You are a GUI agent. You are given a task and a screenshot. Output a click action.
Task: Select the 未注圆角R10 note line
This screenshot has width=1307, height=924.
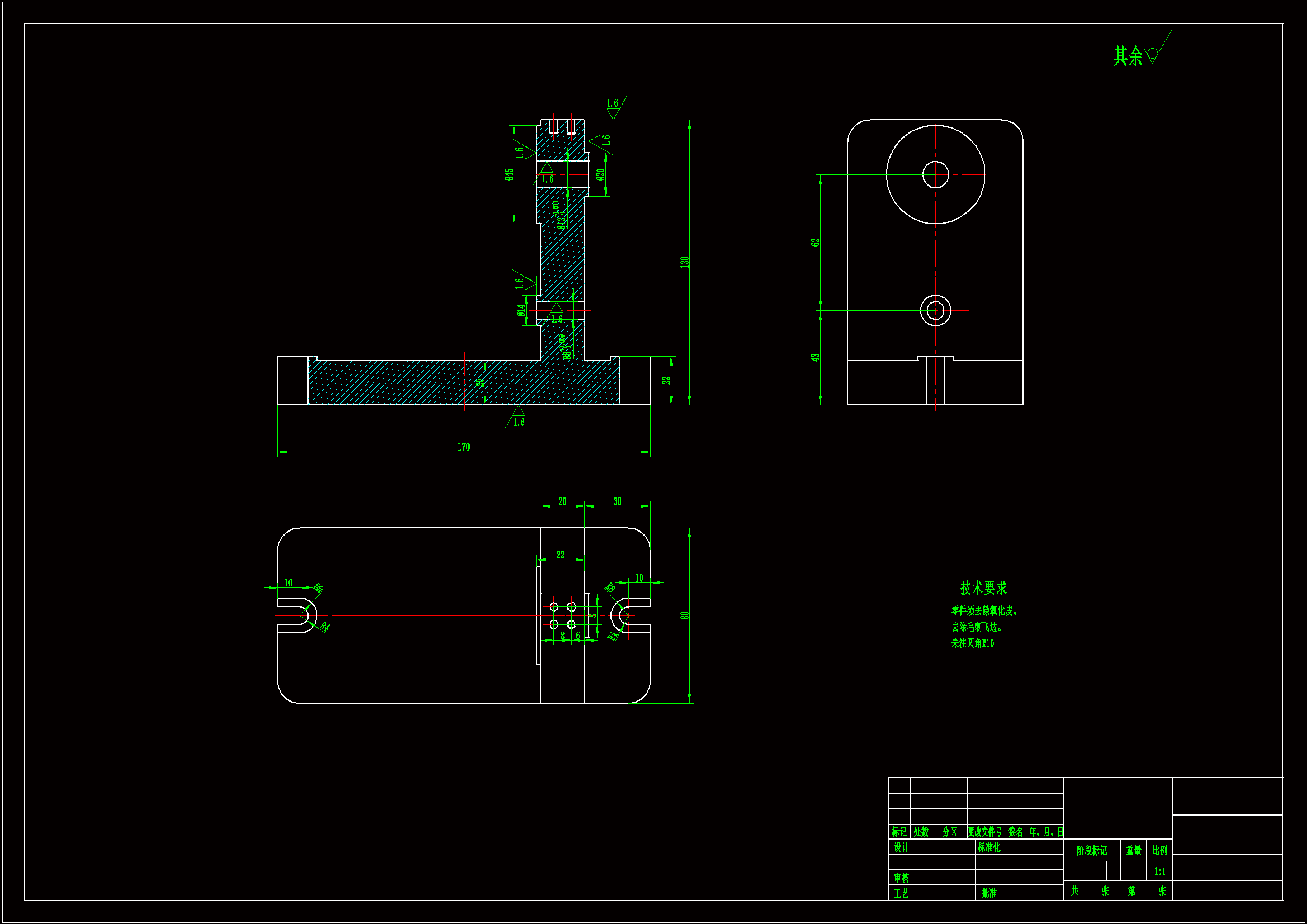(972, 643)
